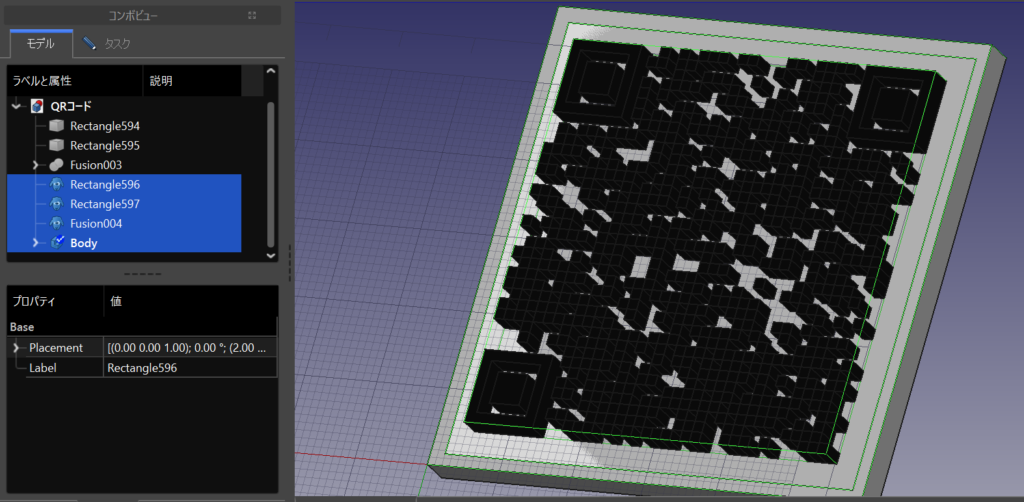
Task: Click the Rectangle595 cube icon
Action: tap(57, 145)
